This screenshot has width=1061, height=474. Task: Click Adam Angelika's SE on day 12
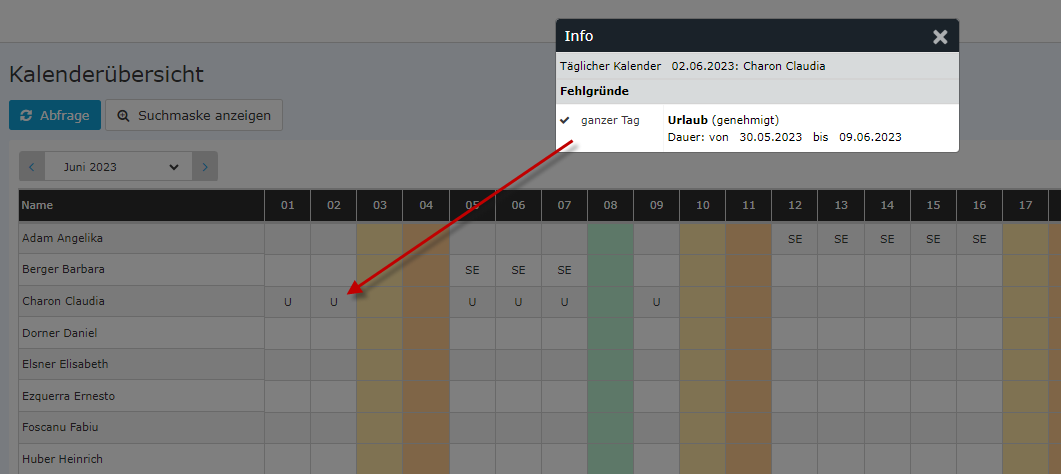click(x=795, y=239)
